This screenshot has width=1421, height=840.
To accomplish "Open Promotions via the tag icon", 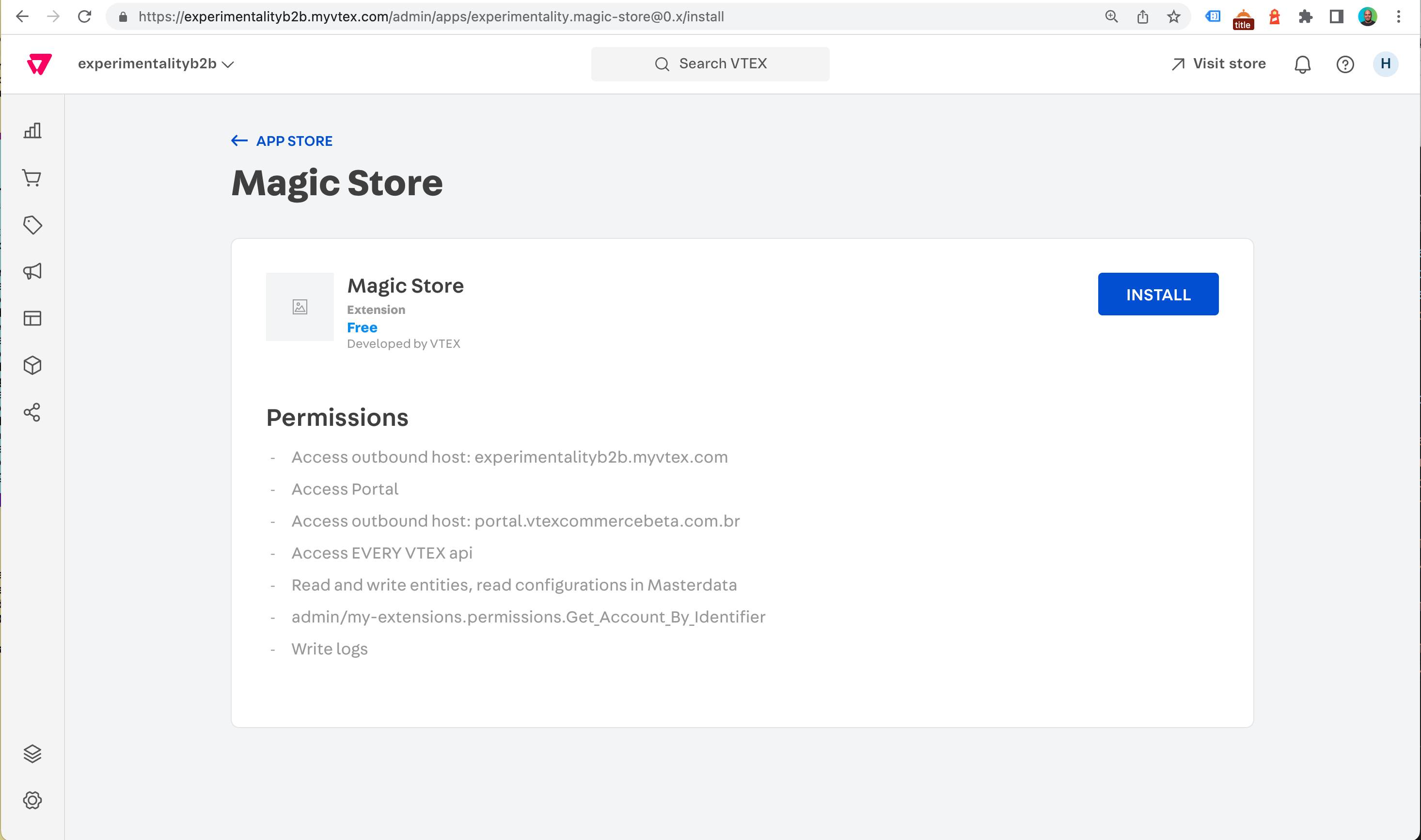I will pos(32,225).
